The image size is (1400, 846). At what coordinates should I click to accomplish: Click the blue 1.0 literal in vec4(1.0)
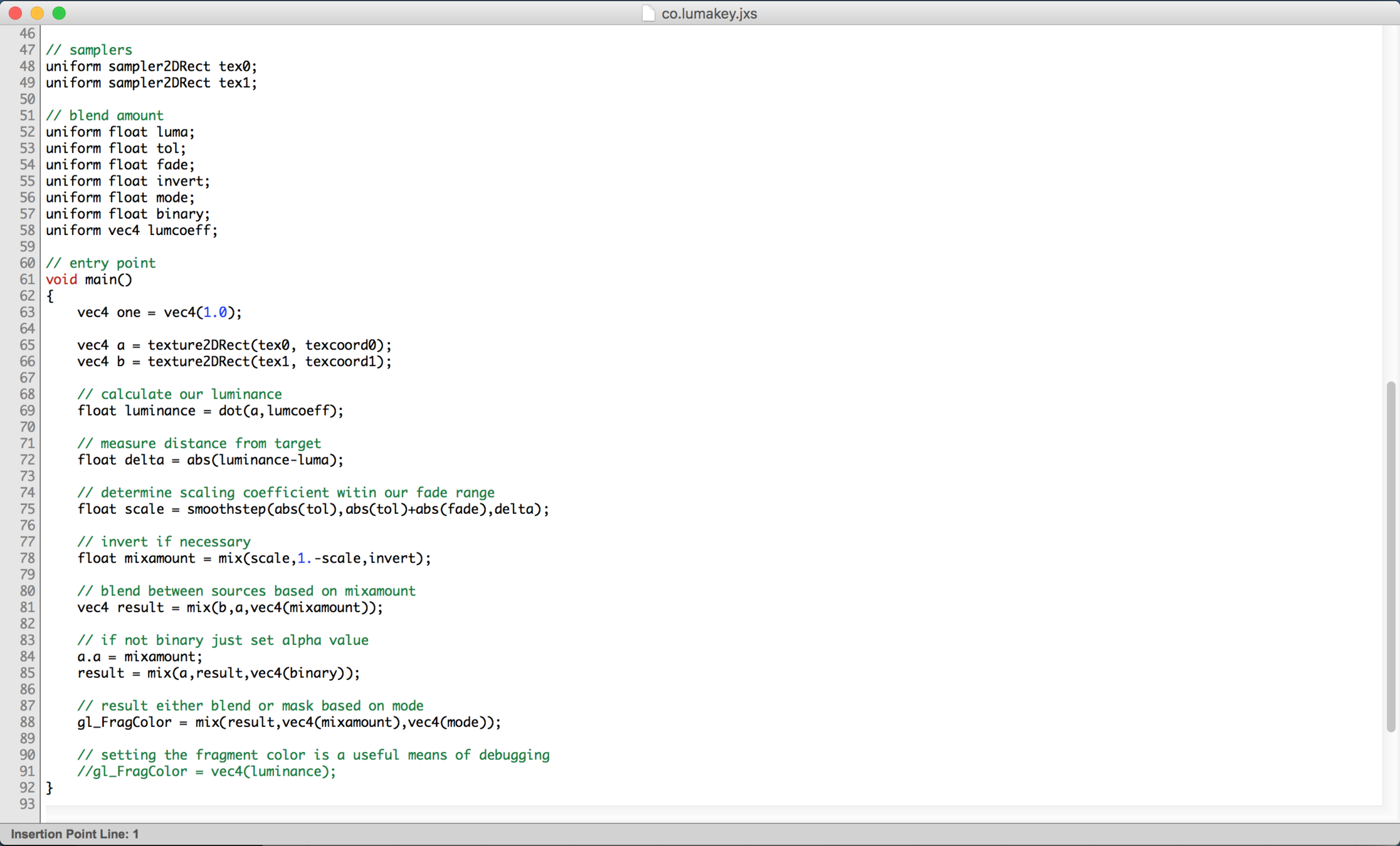pos(215,312)
